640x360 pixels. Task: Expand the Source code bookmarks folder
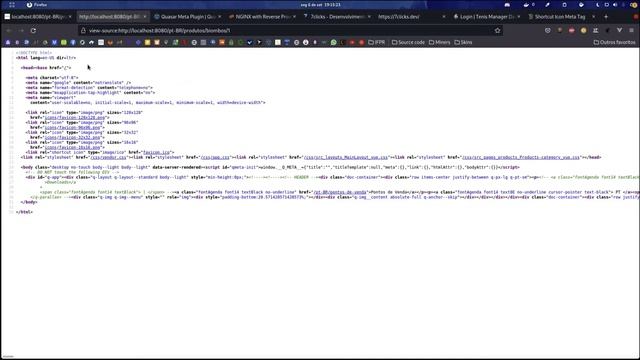(x=408, y=42)
